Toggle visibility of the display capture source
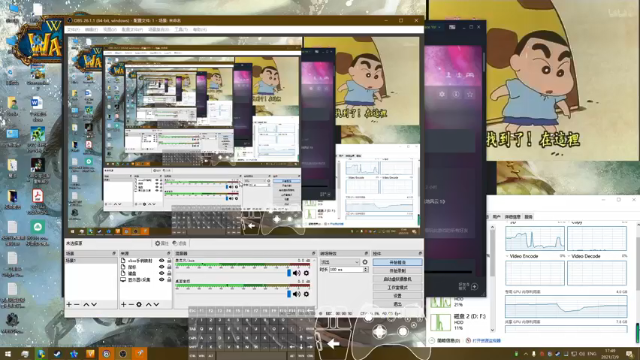The image size is (640, 360). click(x=162, y=280)
